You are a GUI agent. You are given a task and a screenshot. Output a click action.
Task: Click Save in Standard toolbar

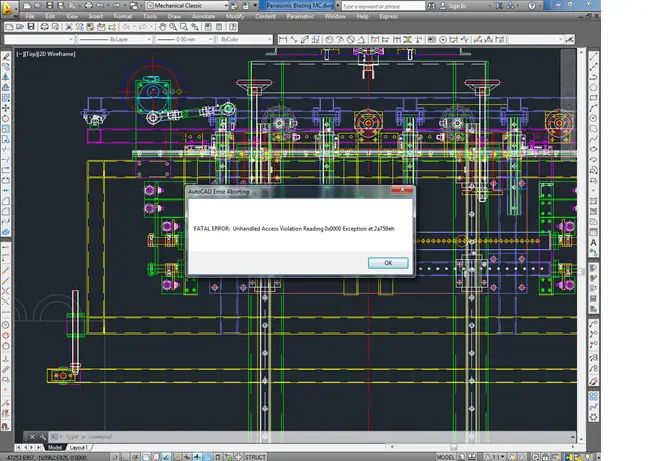tap(31, 27)
